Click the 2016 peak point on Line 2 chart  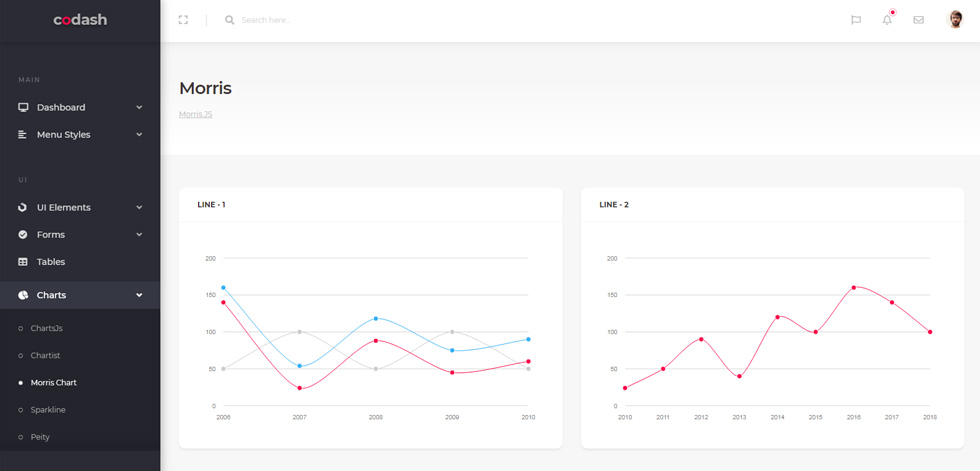click(854, 287)
